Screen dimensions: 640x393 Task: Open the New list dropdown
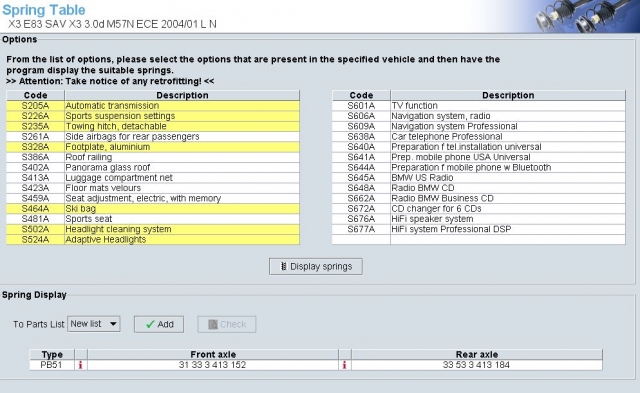(x=94, y=324)
